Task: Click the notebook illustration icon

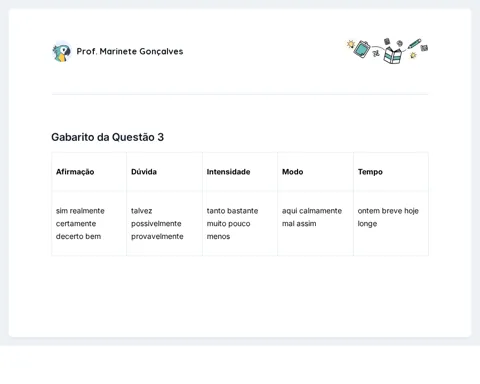Action: pos(362,49)
